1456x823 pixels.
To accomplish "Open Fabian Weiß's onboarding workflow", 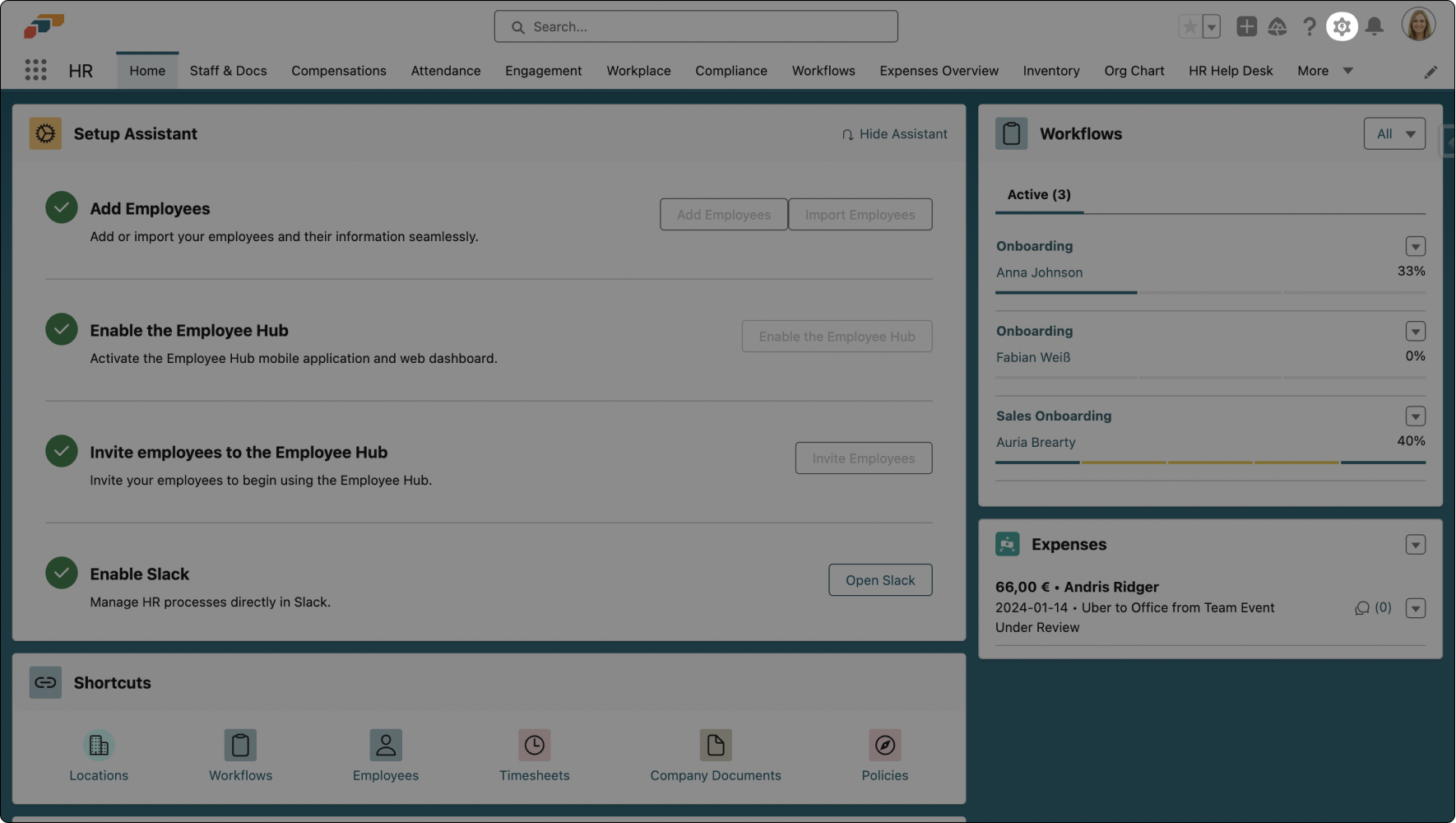I will click(x=1032, y=357).
